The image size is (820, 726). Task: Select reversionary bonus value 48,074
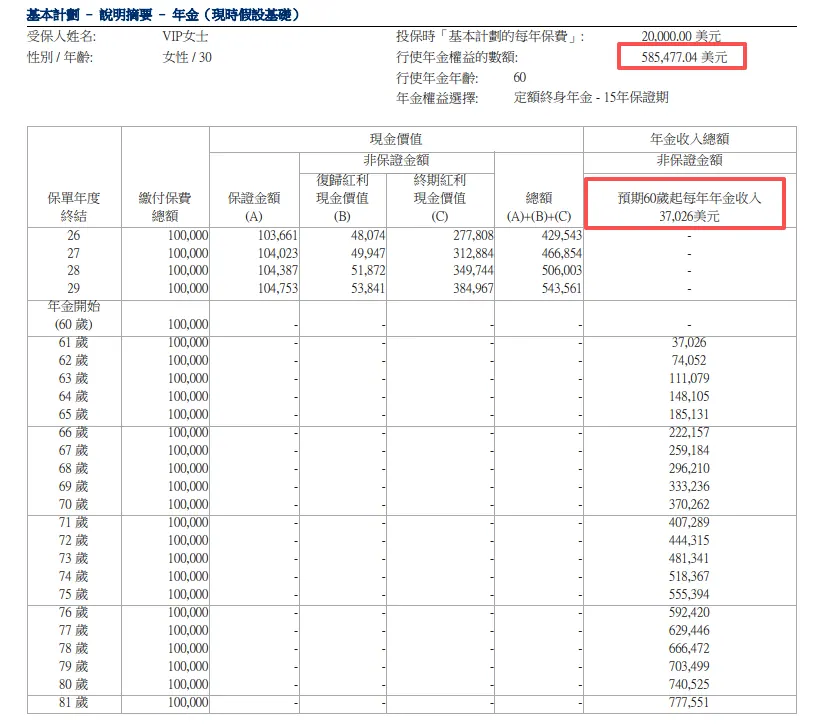(x=368, y=236)
